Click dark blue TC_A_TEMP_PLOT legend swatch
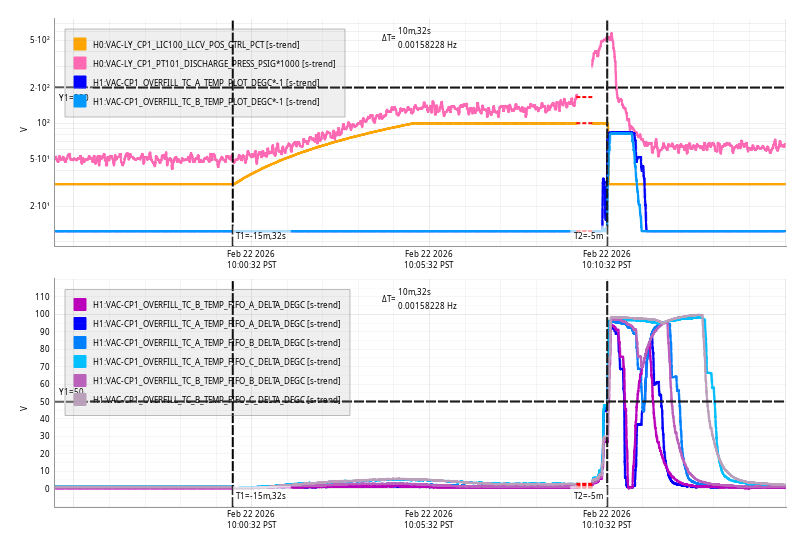804x551 pixels. (80, 82)
